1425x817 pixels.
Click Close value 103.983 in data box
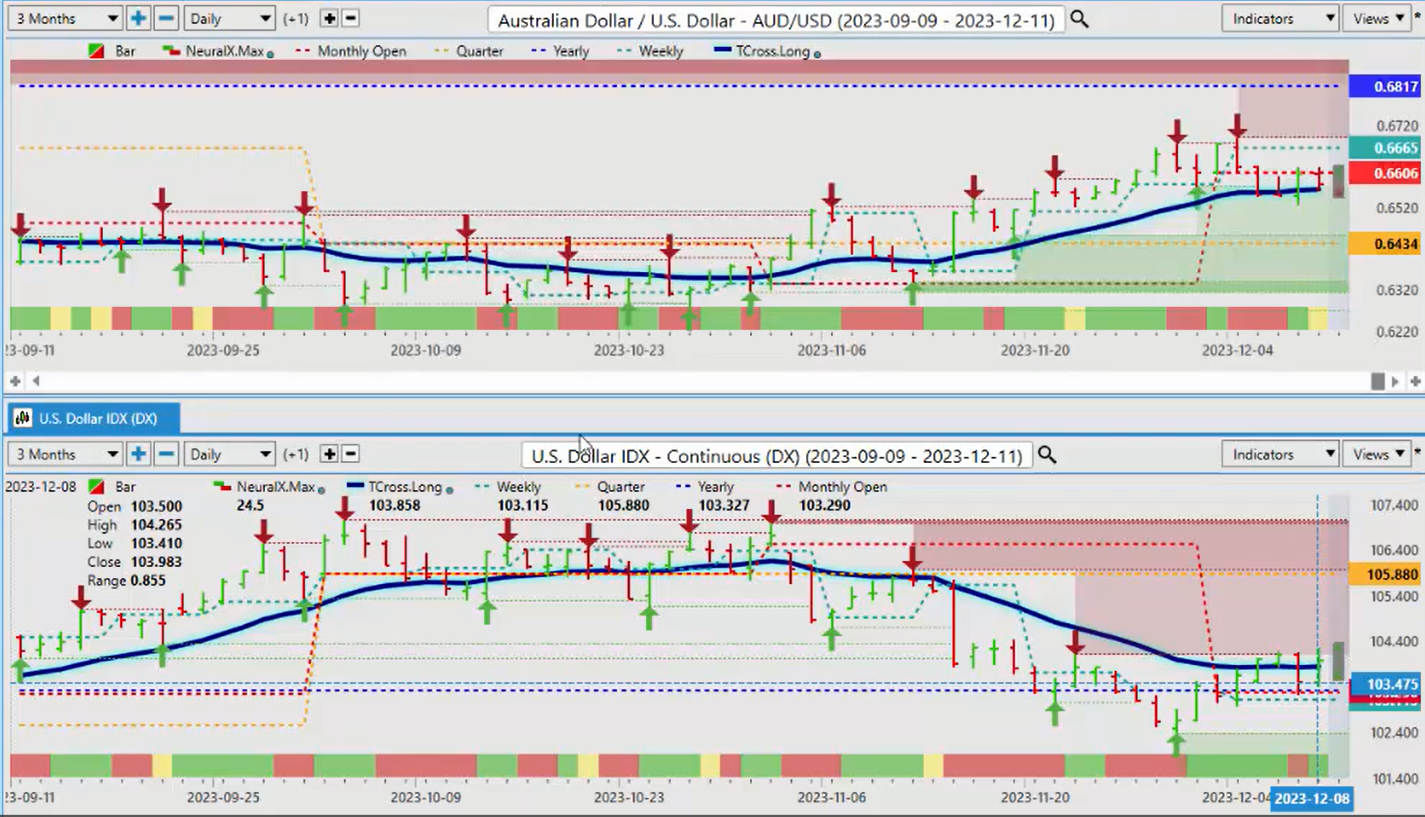point(155,562)
